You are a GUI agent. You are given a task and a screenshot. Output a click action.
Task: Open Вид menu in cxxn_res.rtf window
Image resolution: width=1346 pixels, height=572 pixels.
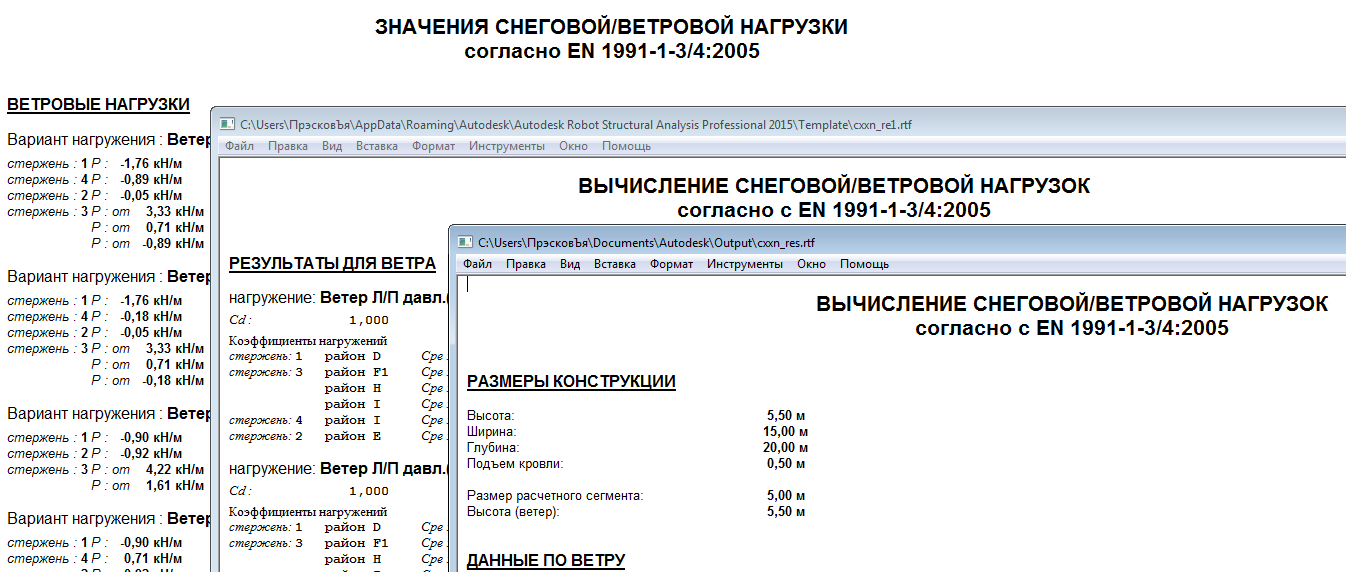[x=570, y=264]
